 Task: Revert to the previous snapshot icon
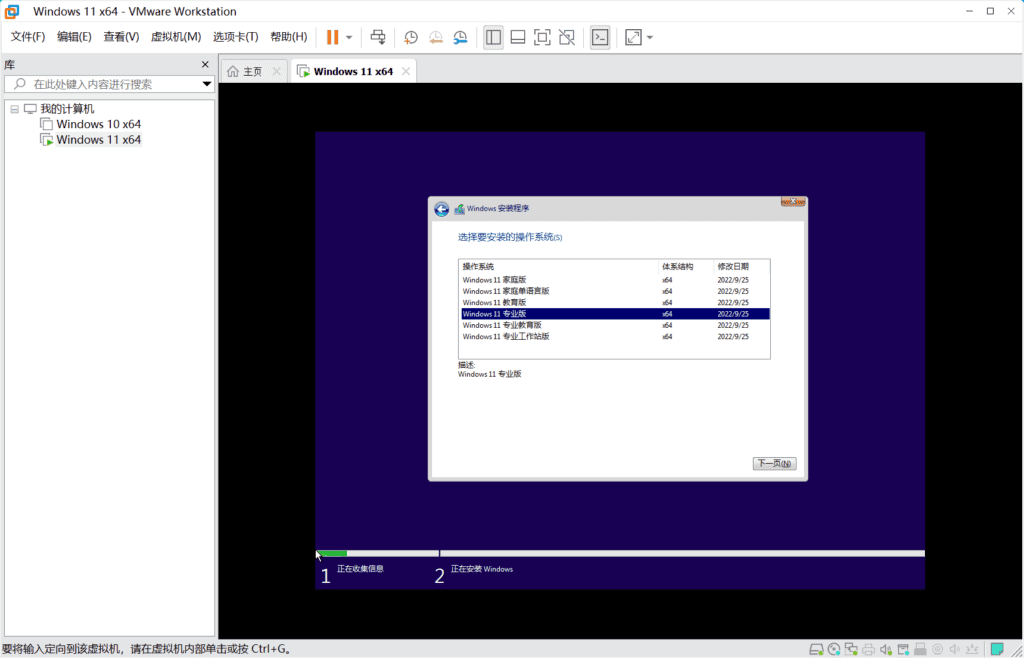(x=436, y=37)
